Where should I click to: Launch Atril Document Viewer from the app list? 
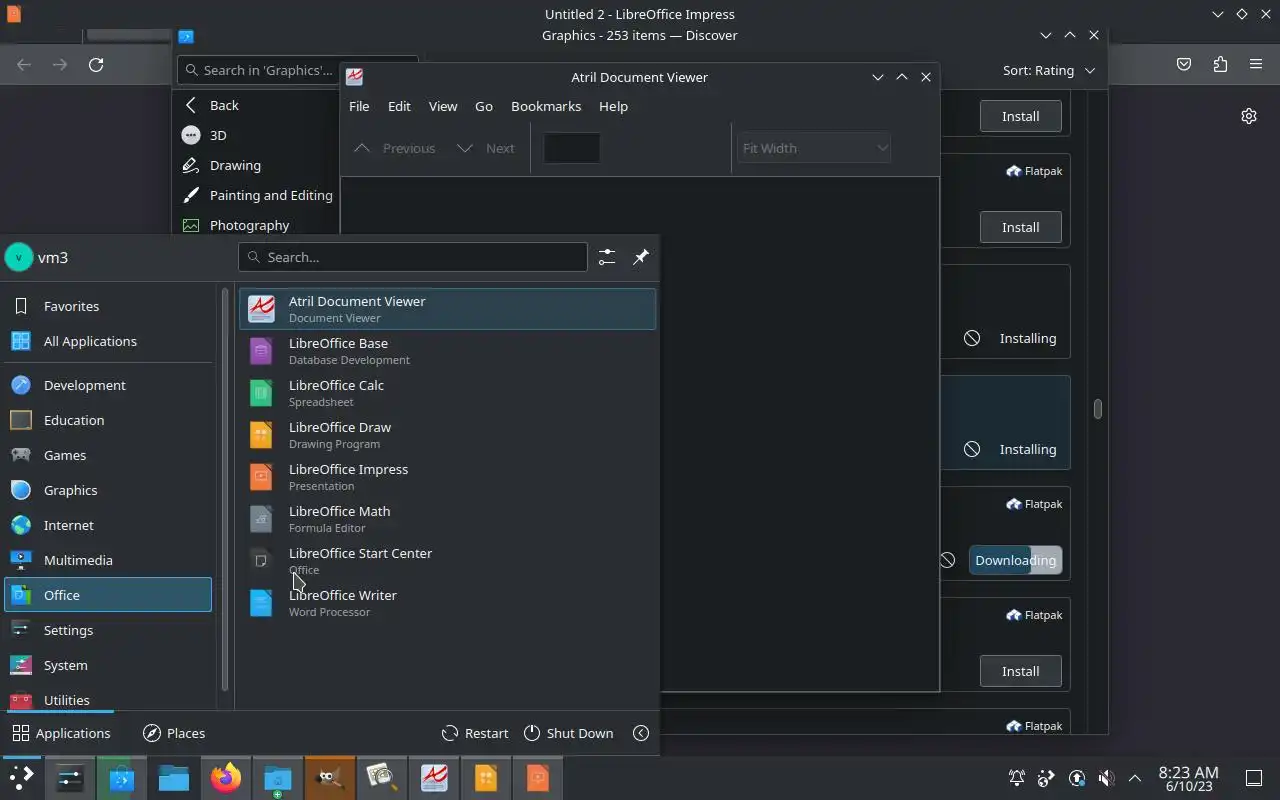coord(447,309)
